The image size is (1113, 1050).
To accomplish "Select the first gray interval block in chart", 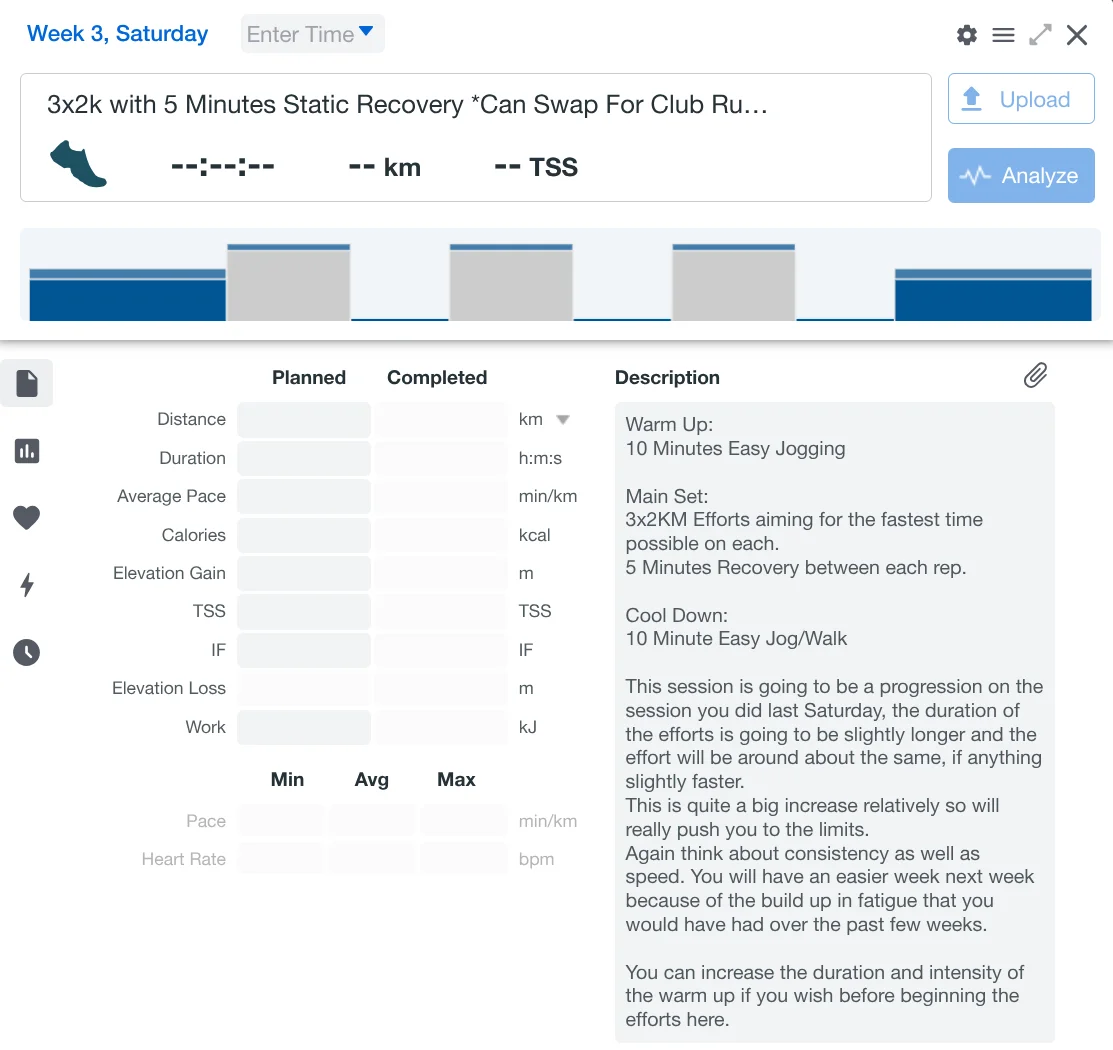I will coord(288,284).
